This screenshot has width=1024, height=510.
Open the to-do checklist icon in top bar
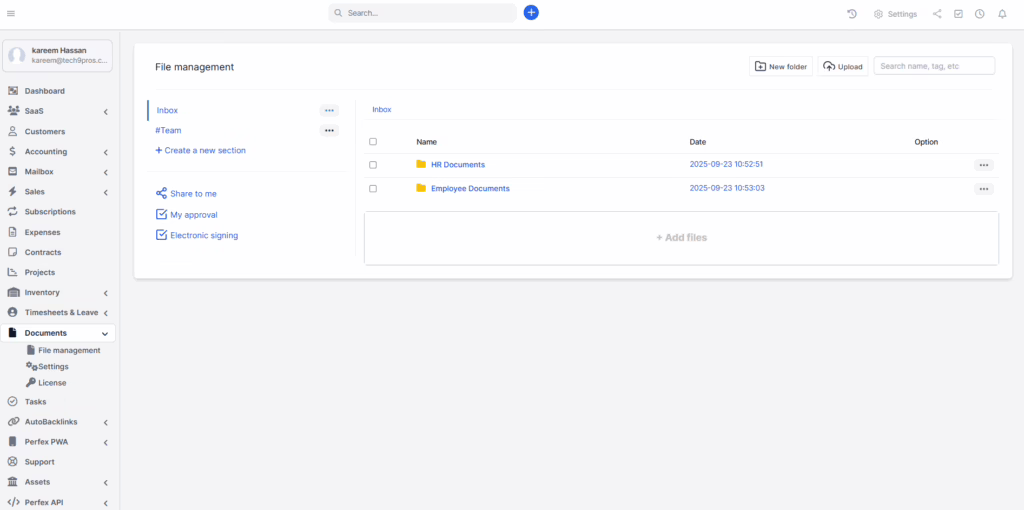[x=958, y=14]
